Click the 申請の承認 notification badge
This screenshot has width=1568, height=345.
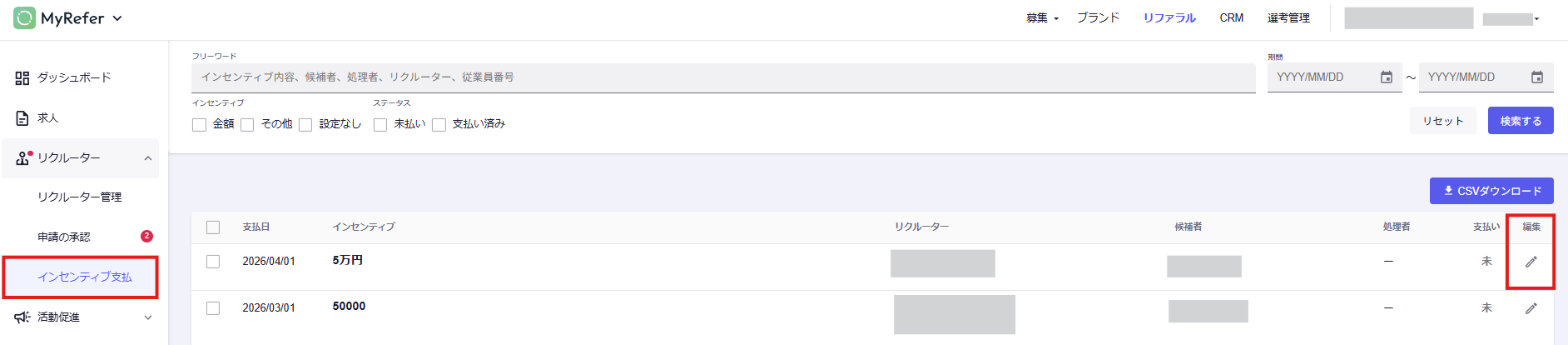(146, 237)
